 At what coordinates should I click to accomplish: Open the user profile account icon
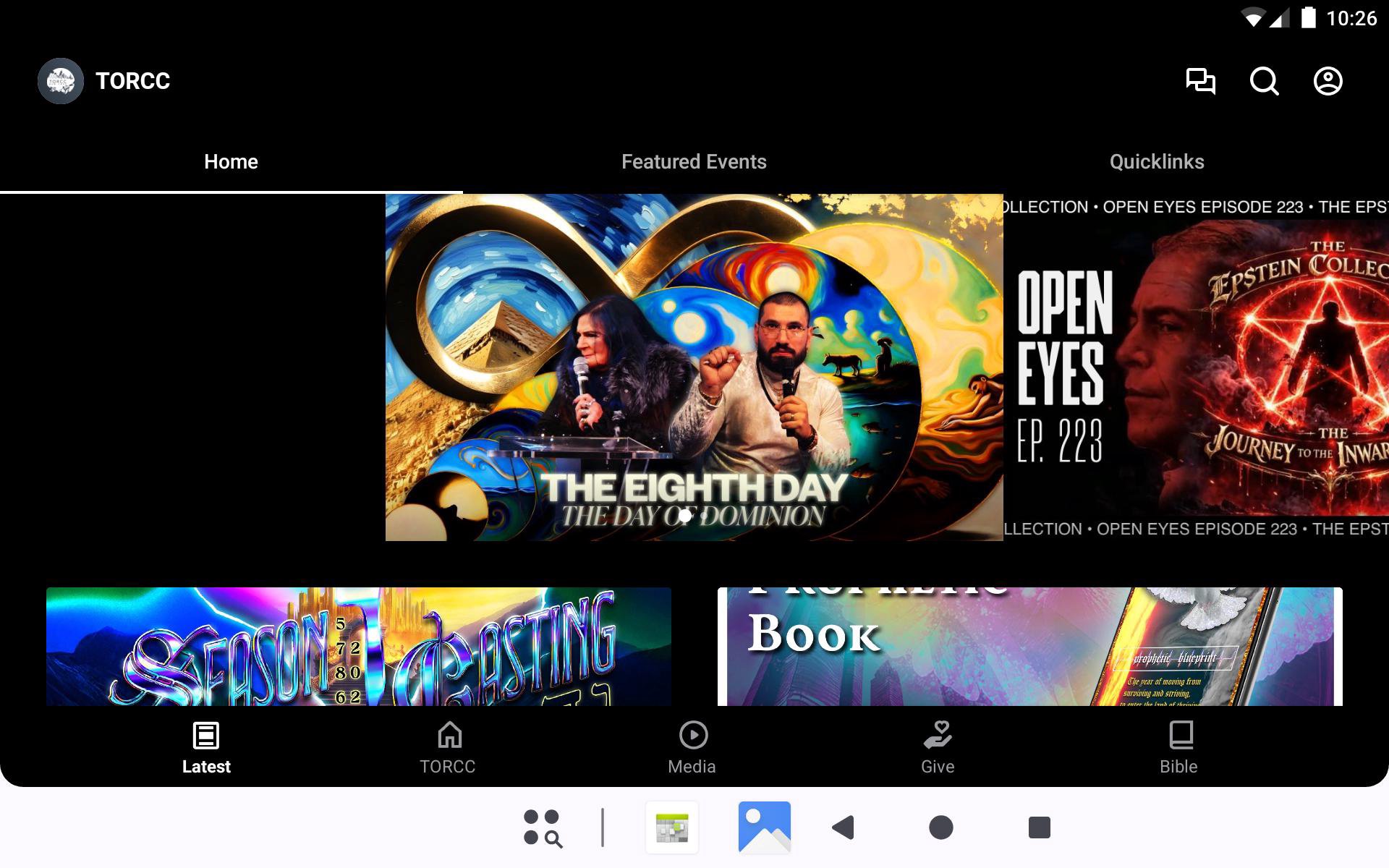tap(1328, 81)
